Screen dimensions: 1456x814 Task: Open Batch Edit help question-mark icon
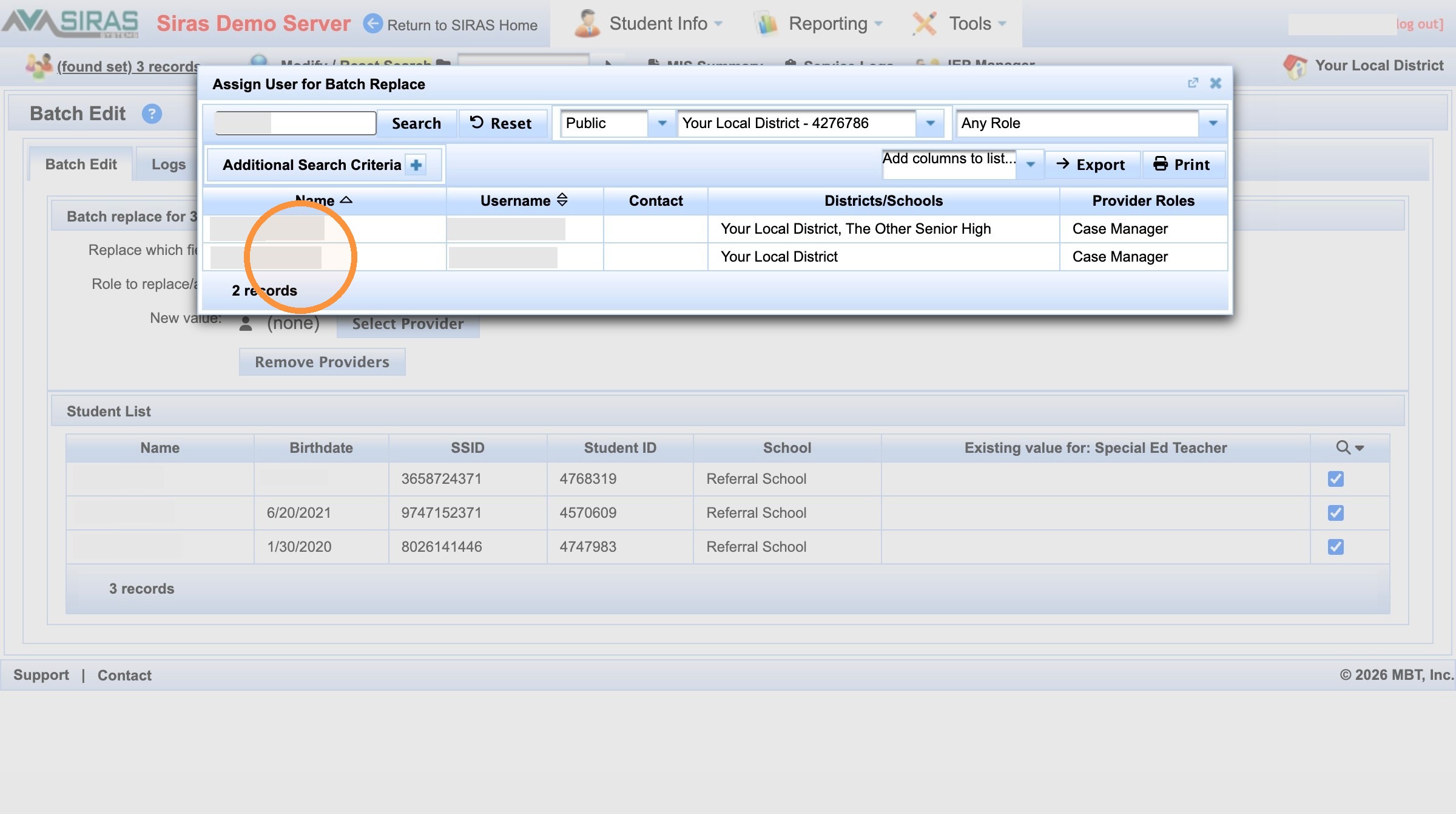coord(152,114)
